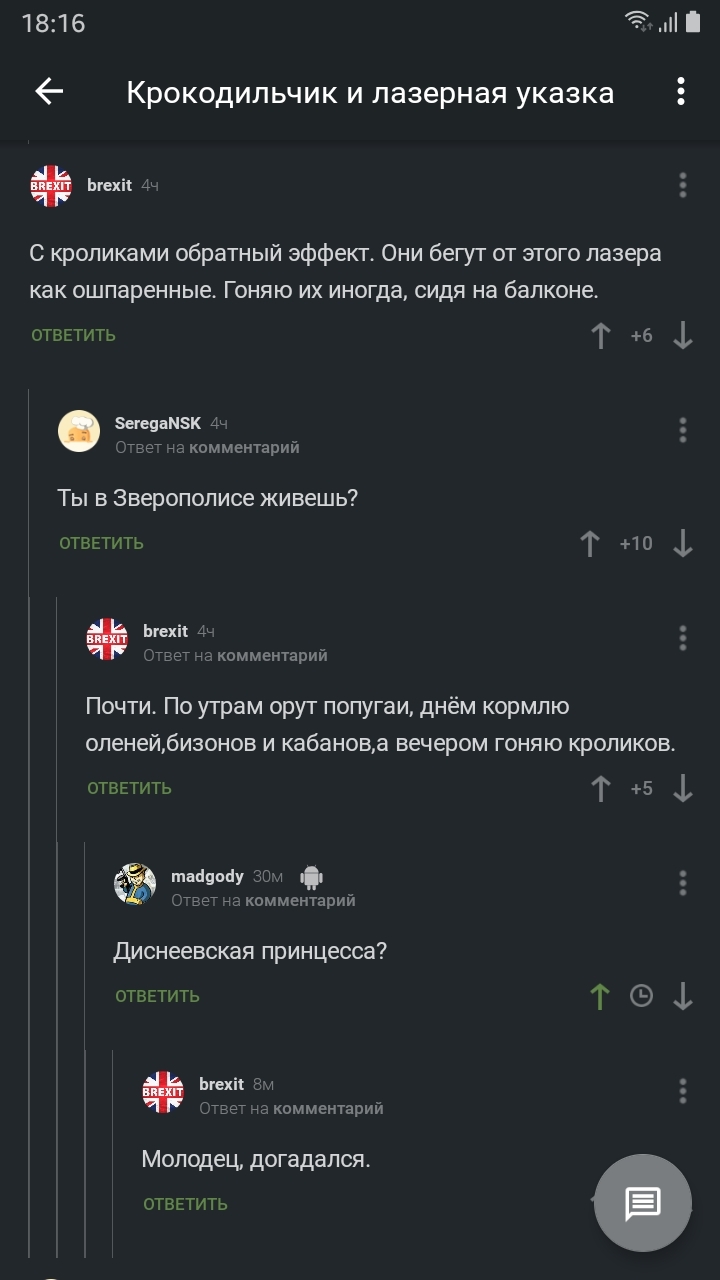Open madgody's avatar picture
Viewport: 720px width, 1280px height.
(135, 884)
